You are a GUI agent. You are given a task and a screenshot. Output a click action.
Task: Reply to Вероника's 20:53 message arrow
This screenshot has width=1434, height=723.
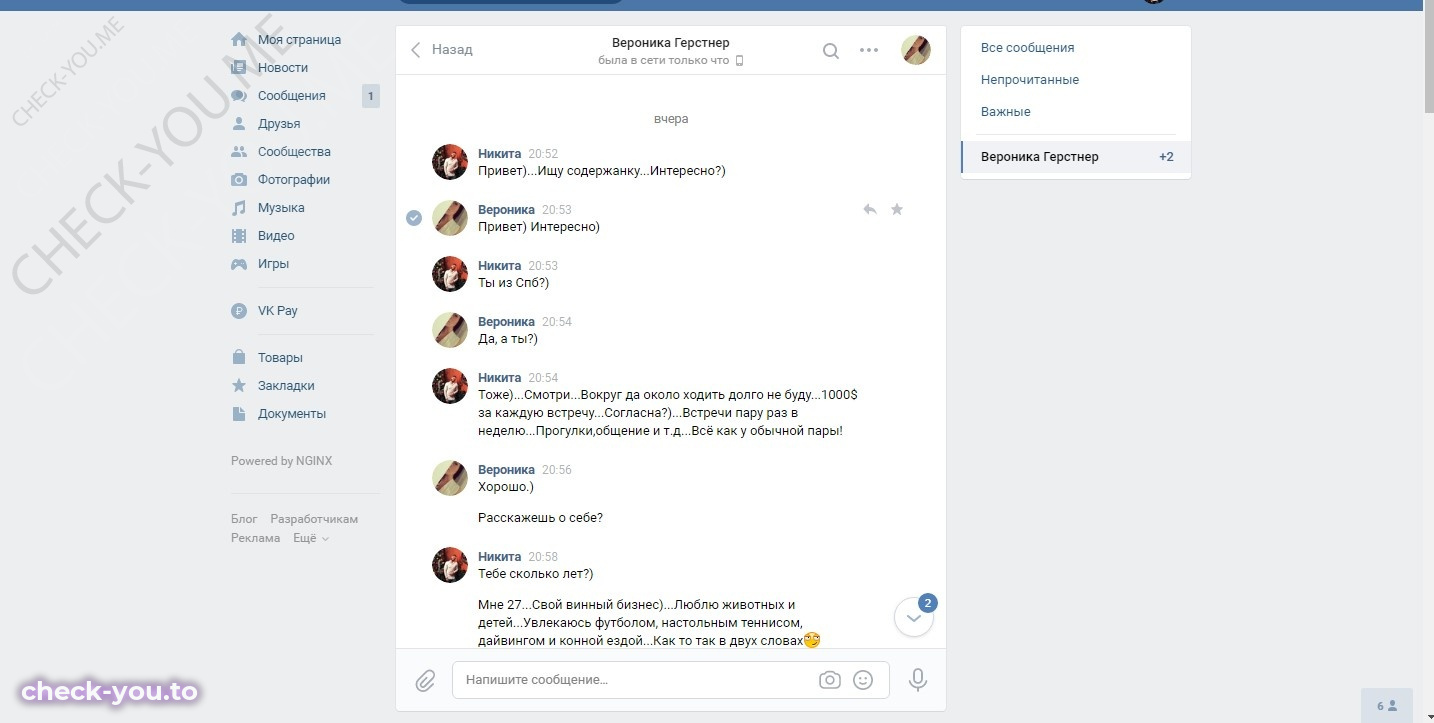click(870, 209)
